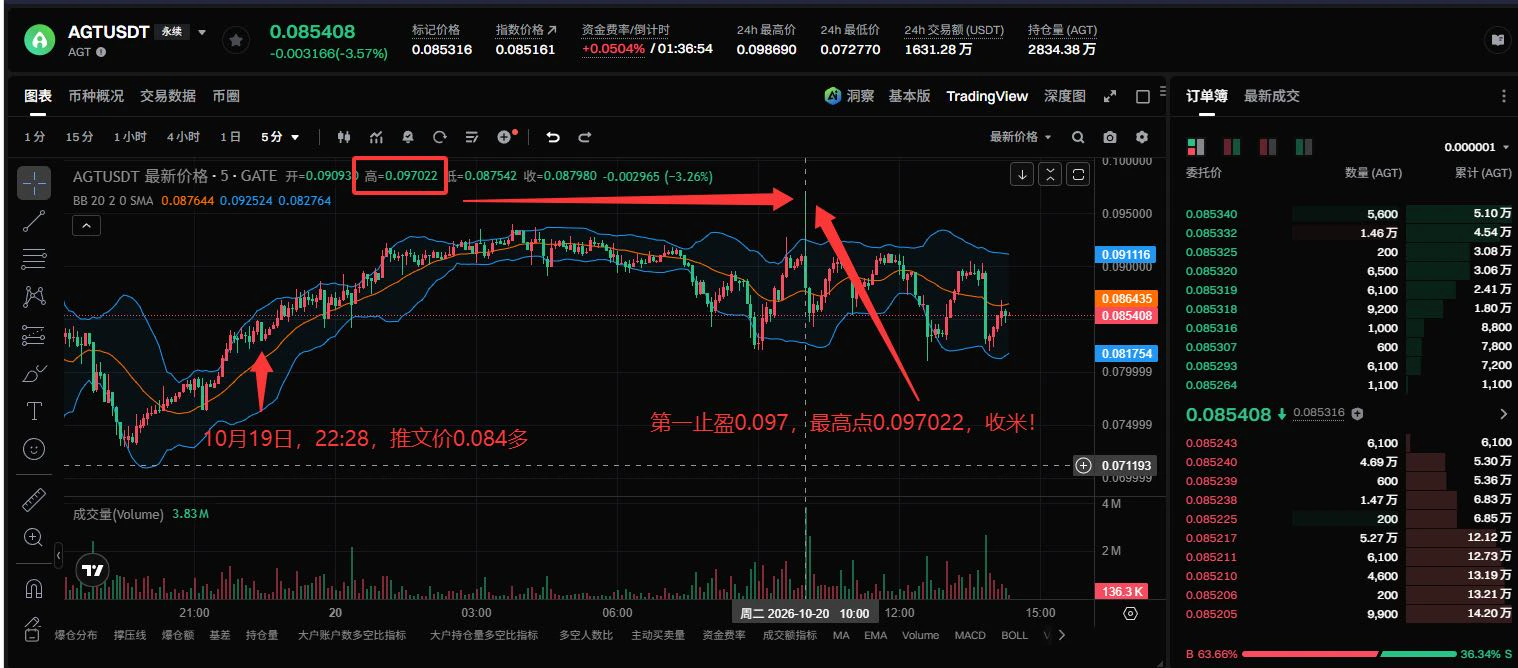Toggle the EMA indicator
1518x668 pixels.
pos(875,635)
